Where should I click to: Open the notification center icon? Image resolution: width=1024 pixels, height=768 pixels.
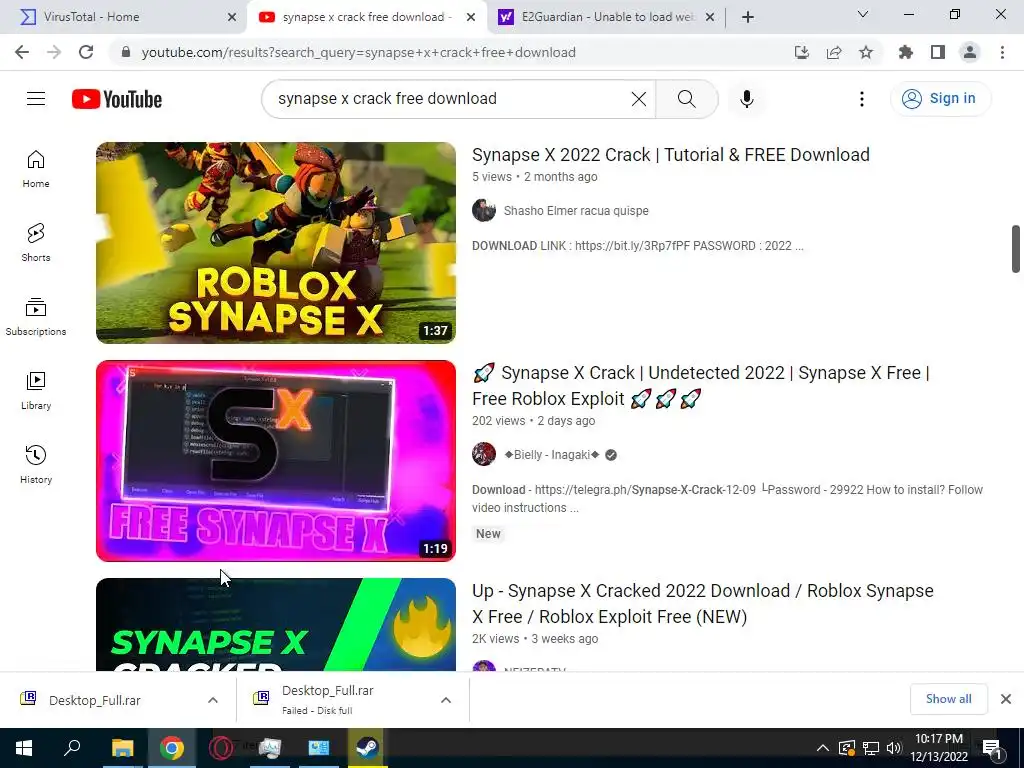point(993,748)
